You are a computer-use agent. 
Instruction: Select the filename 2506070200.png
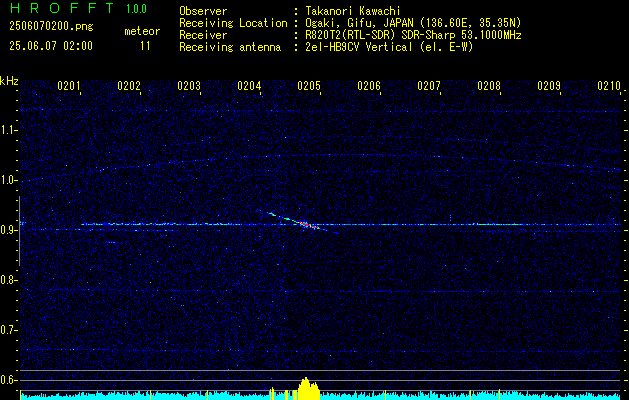click(x=51, y=27)
